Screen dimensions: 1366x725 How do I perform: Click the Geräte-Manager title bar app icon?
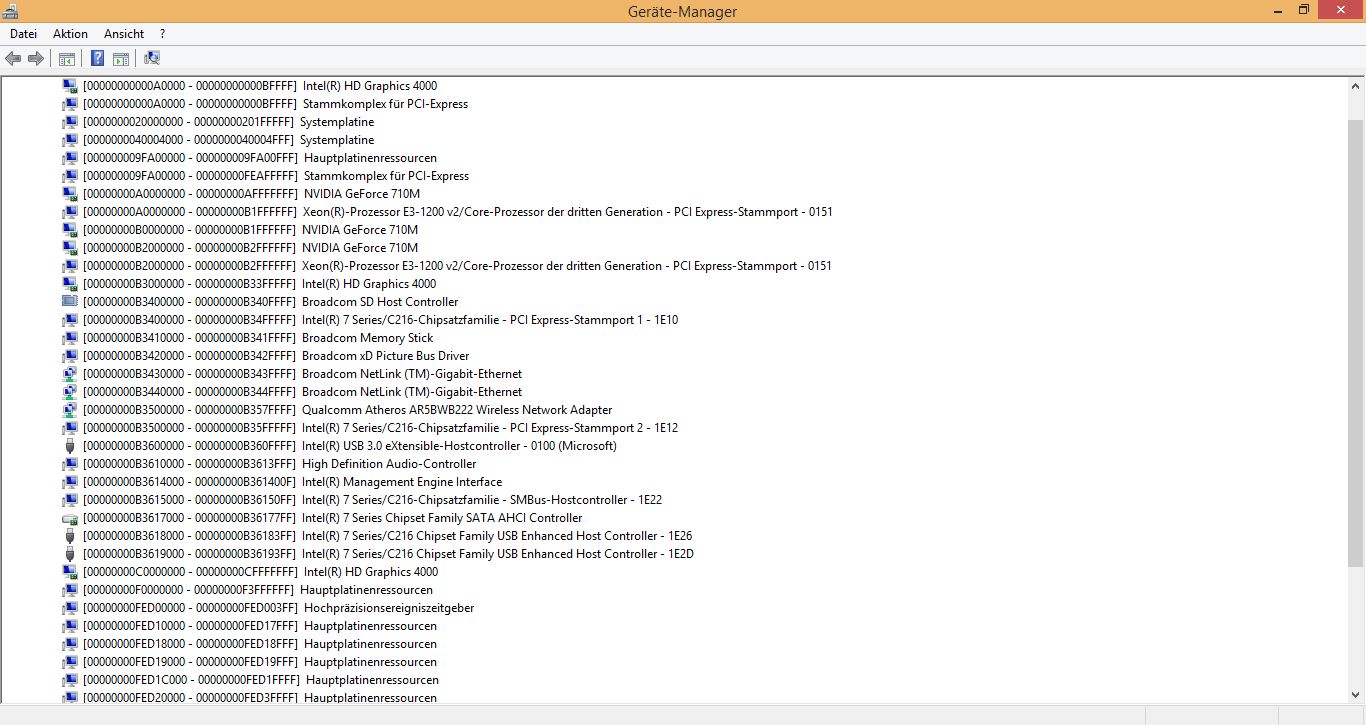coord(10,11)
